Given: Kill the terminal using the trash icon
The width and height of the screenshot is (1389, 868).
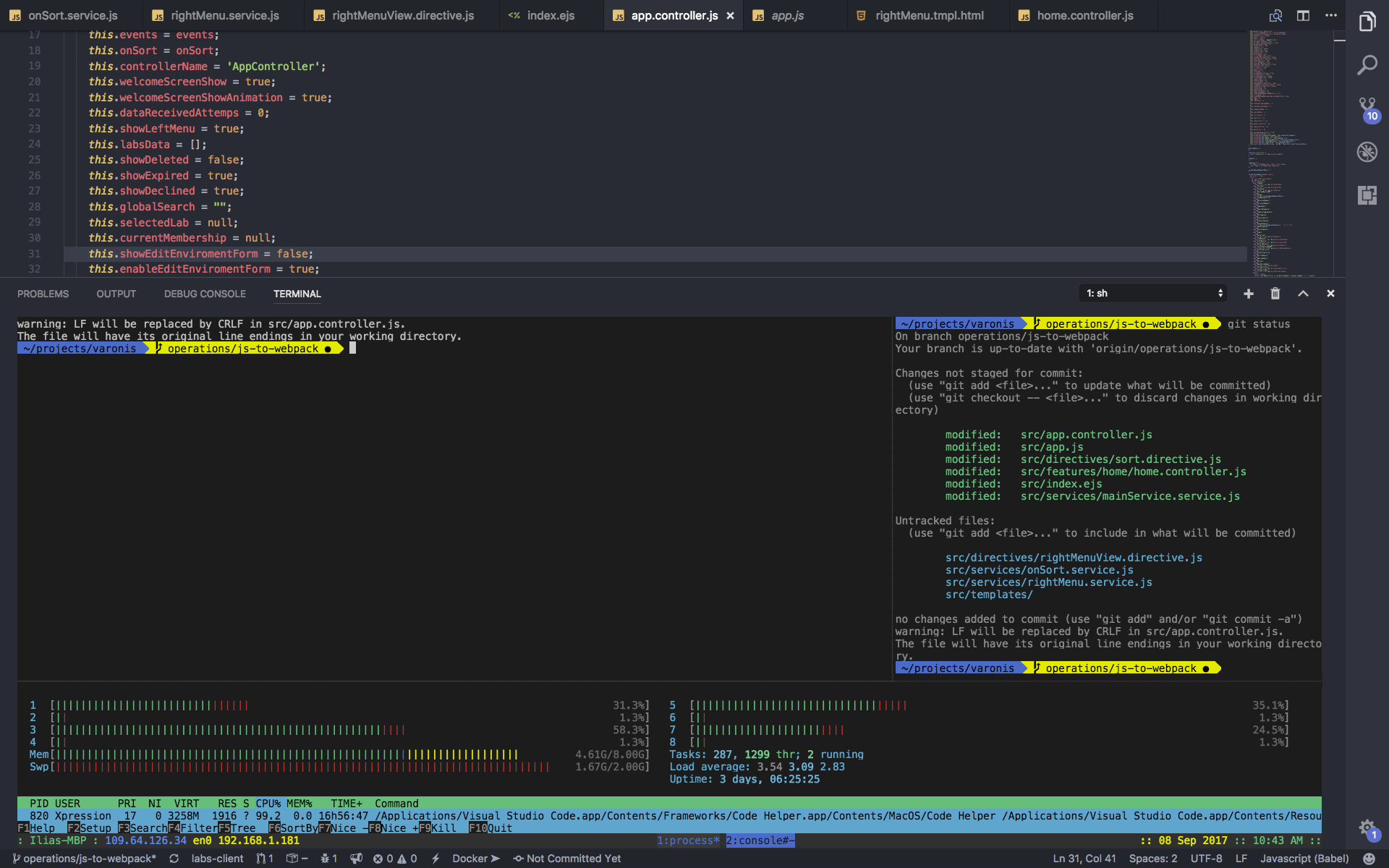Looking at the screenshot, I should (1275, 294).
